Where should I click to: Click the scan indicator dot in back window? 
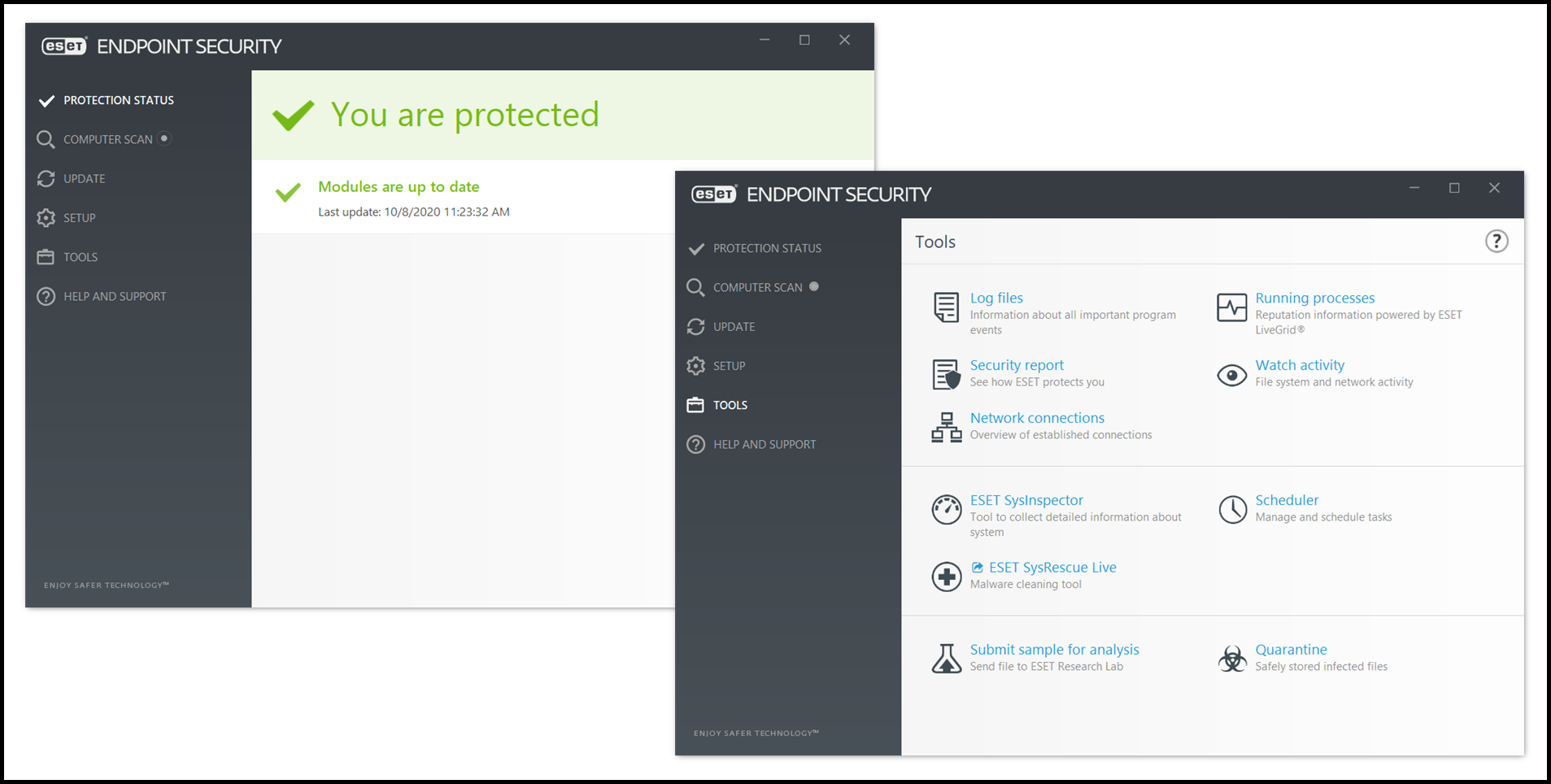coord(164,138)
